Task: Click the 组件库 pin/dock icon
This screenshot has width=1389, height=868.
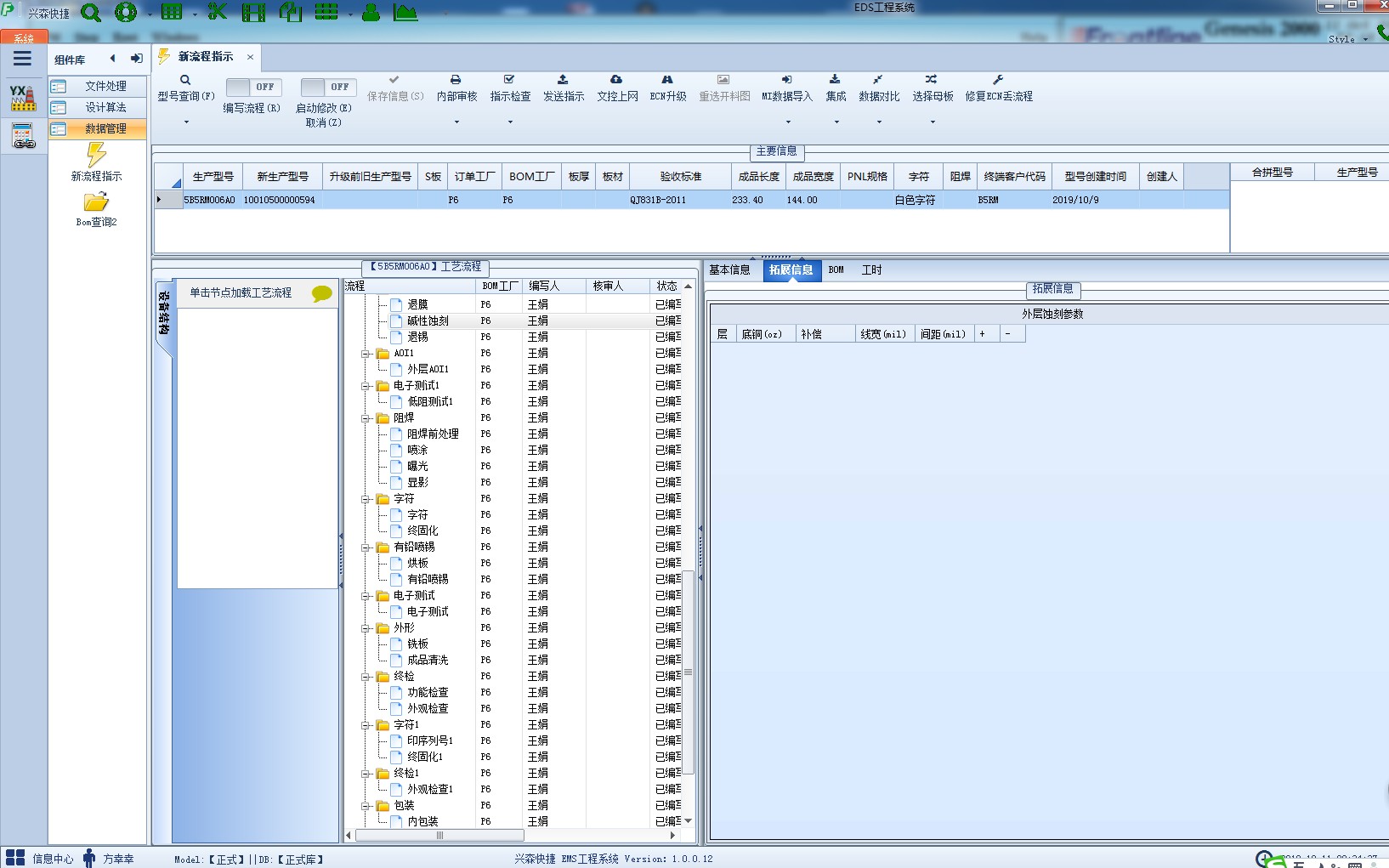Action: pos(136,59)
